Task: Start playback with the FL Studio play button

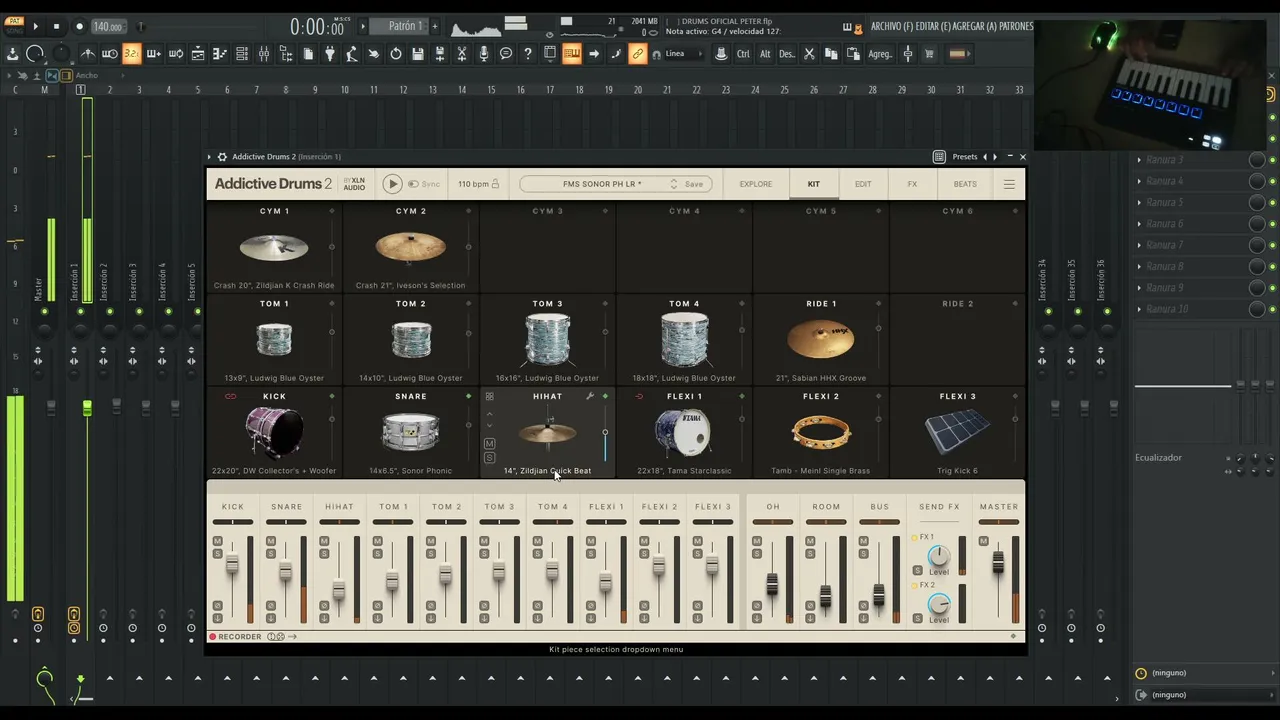Action: pyautogui.click(x=36, y=27)
